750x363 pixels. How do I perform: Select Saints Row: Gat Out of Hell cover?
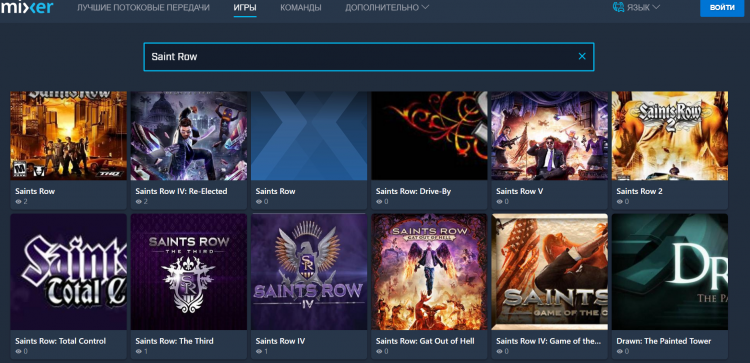[430, 272]
